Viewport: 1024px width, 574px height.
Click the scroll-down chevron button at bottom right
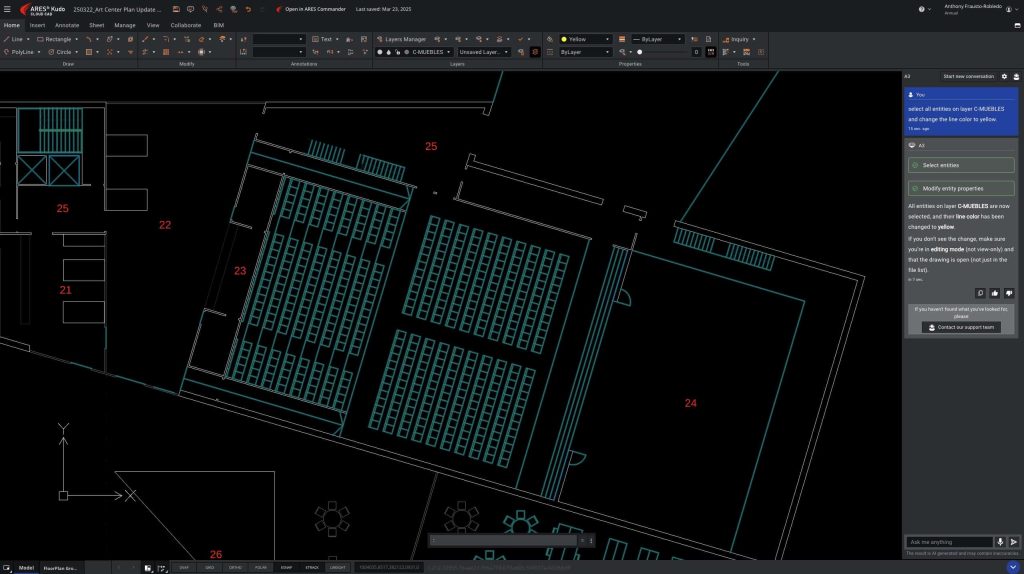tap(1013, 567)
